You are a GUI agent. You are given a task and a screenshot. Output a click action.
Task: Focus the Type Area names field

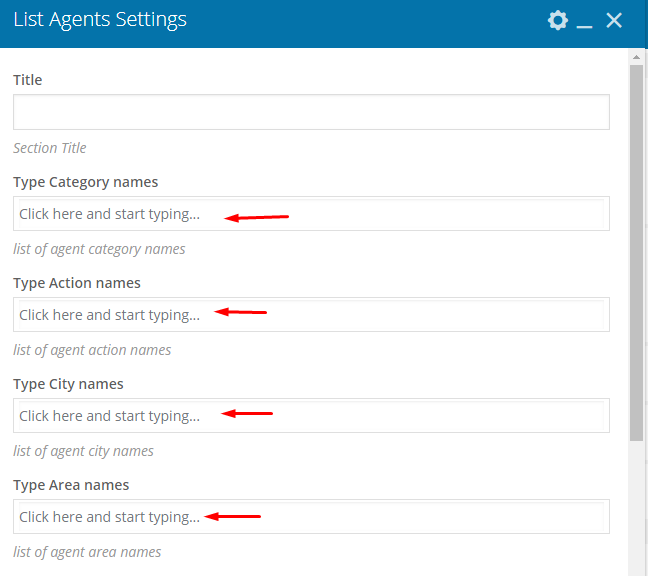click(311, 516)
